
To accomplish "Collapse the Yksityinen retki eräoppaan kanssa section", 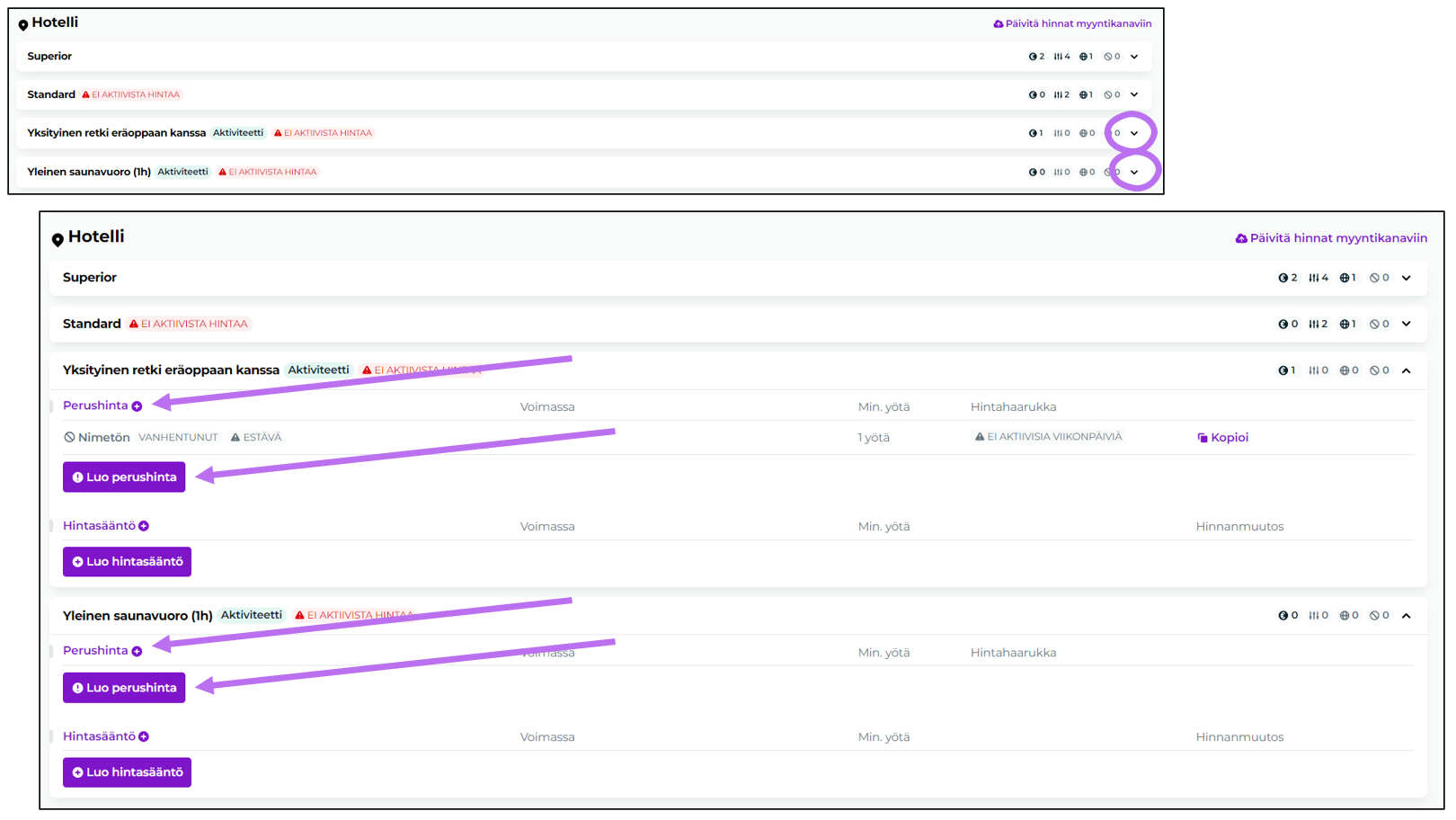I will [1407, 370].
